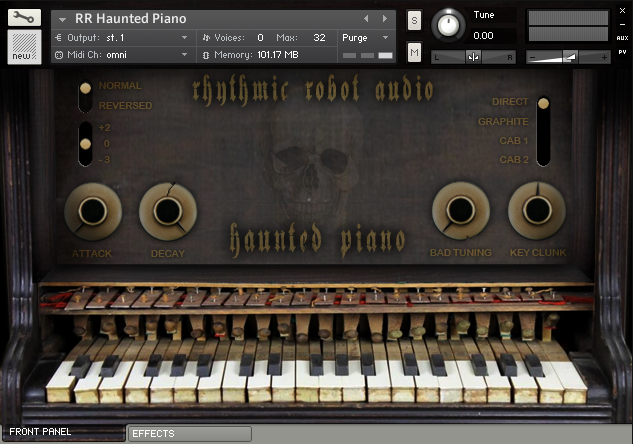Minimize the instrument view dash icon
Screen dimensions: 633x444
(623, 25)
